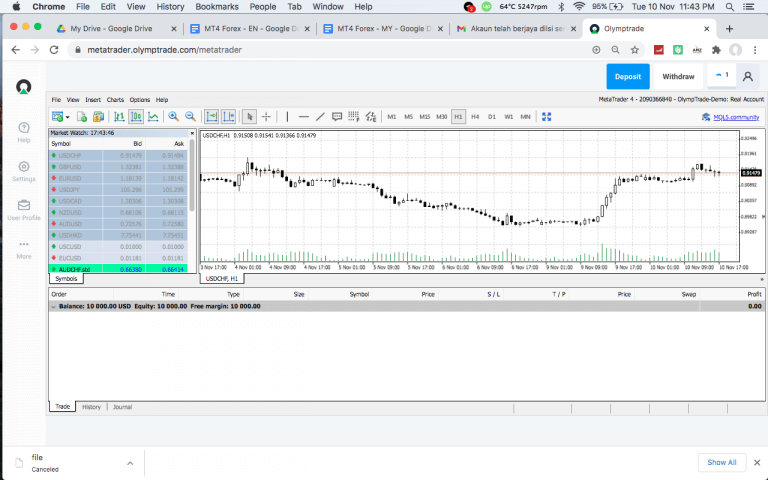The height and width of the screenshot is (480, 768).
Task: Switch to the History terminal tab
Action: 91,407
